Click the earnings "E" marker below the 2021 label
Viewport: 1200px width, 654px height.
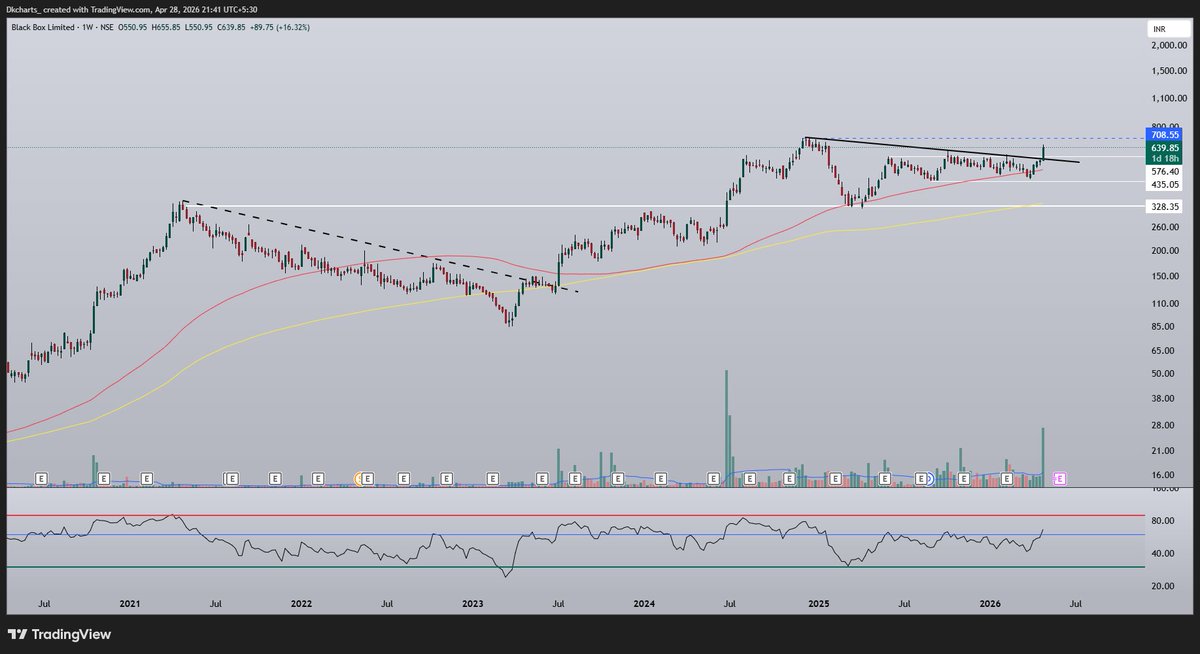[147, 478]
